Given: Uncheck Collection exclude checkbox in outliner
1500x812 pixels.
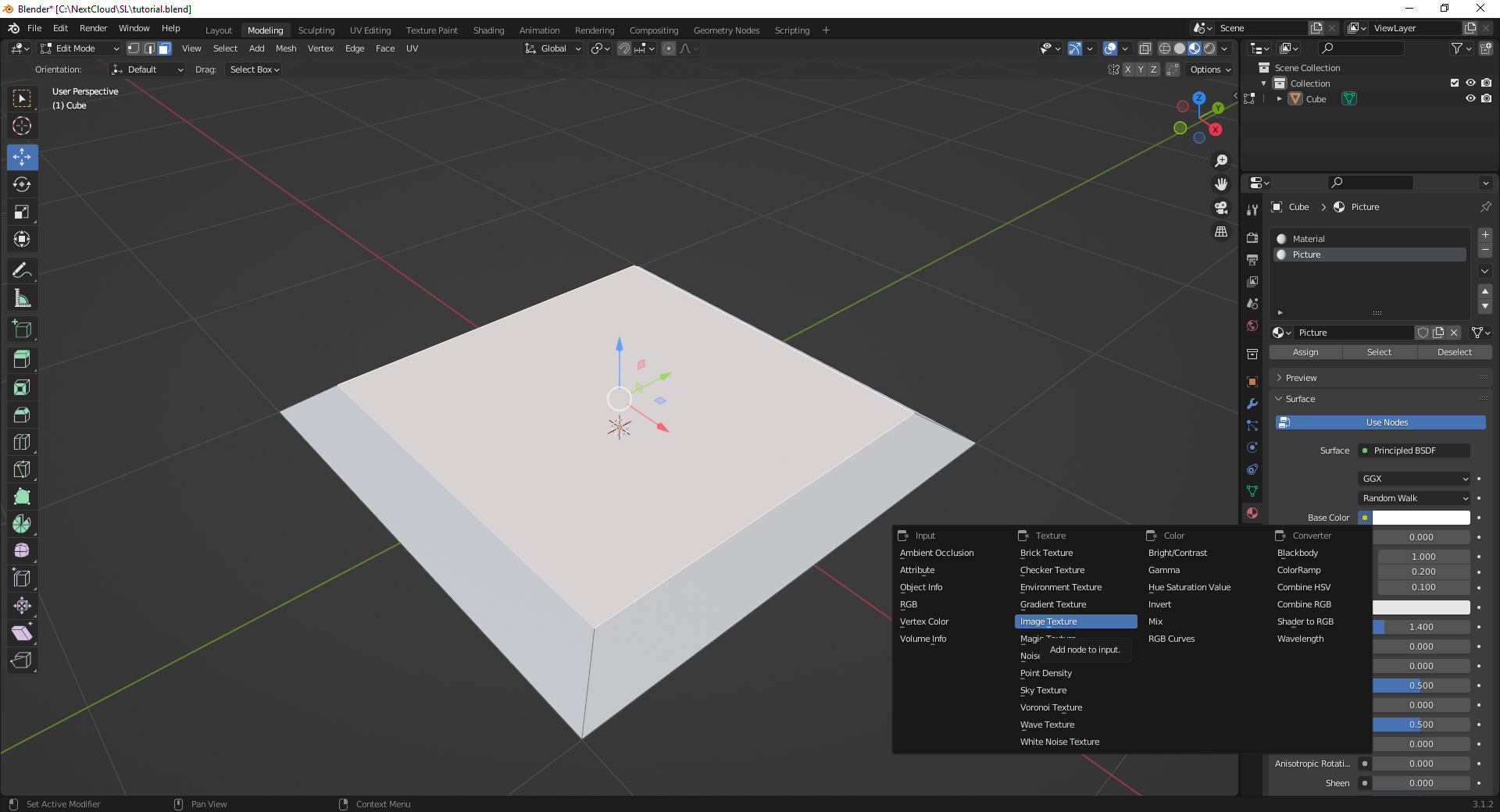Looking at the screenshot, I should click(x=1454, y=84).
